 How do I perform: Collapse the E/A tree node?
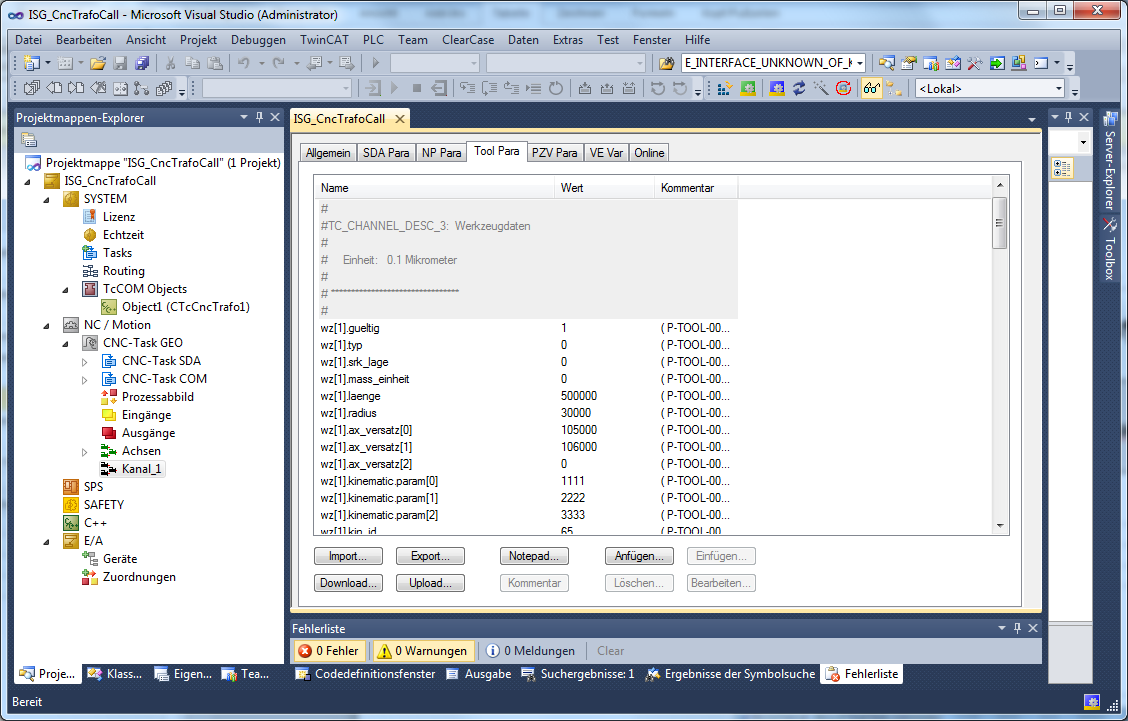tap(47, 541)
